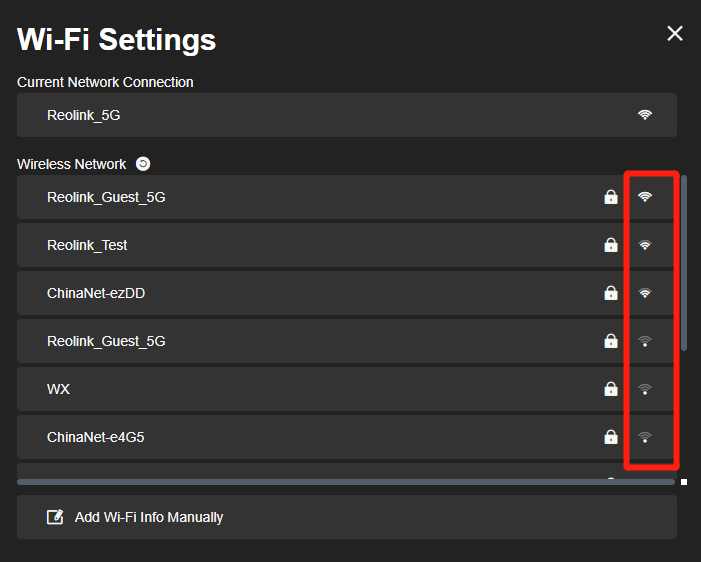Choose the ChinaNet-ezDD network
The width and height of the screenshot is (701, 562).
point(346,293)
